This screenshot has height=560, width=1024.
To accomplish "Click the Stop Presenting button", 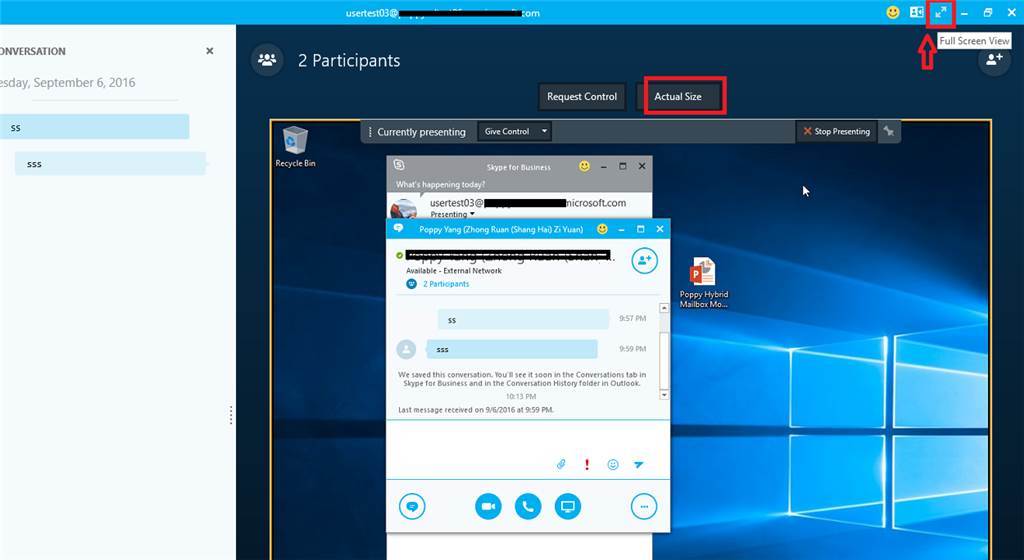I will [x=837, y=131].
